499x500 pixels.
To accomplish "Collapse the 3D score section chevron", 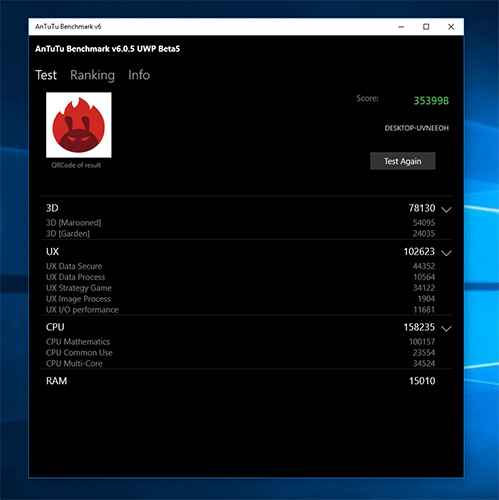I will coord(446,210).
